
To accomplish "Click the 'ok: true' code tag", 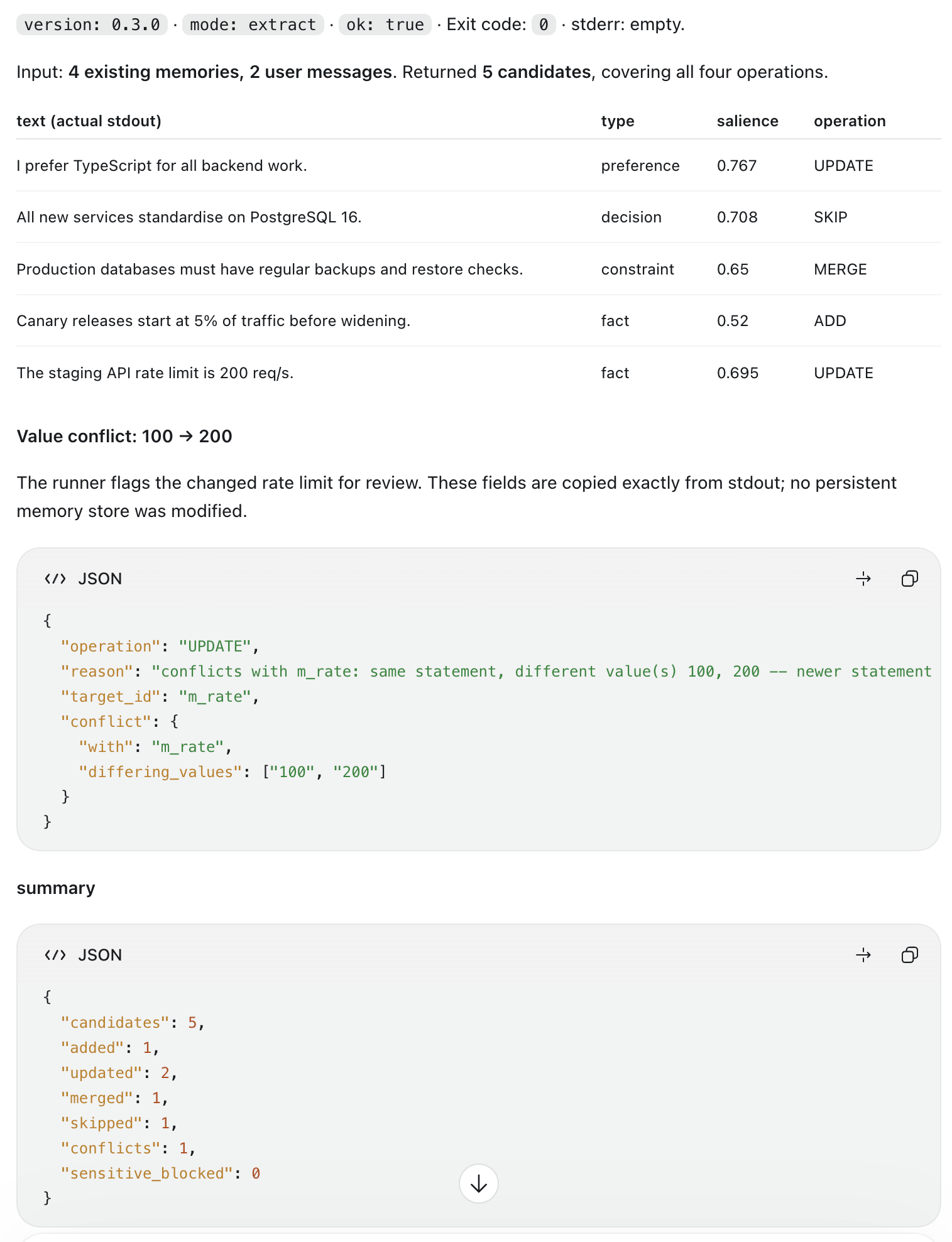I will [385, 25].
